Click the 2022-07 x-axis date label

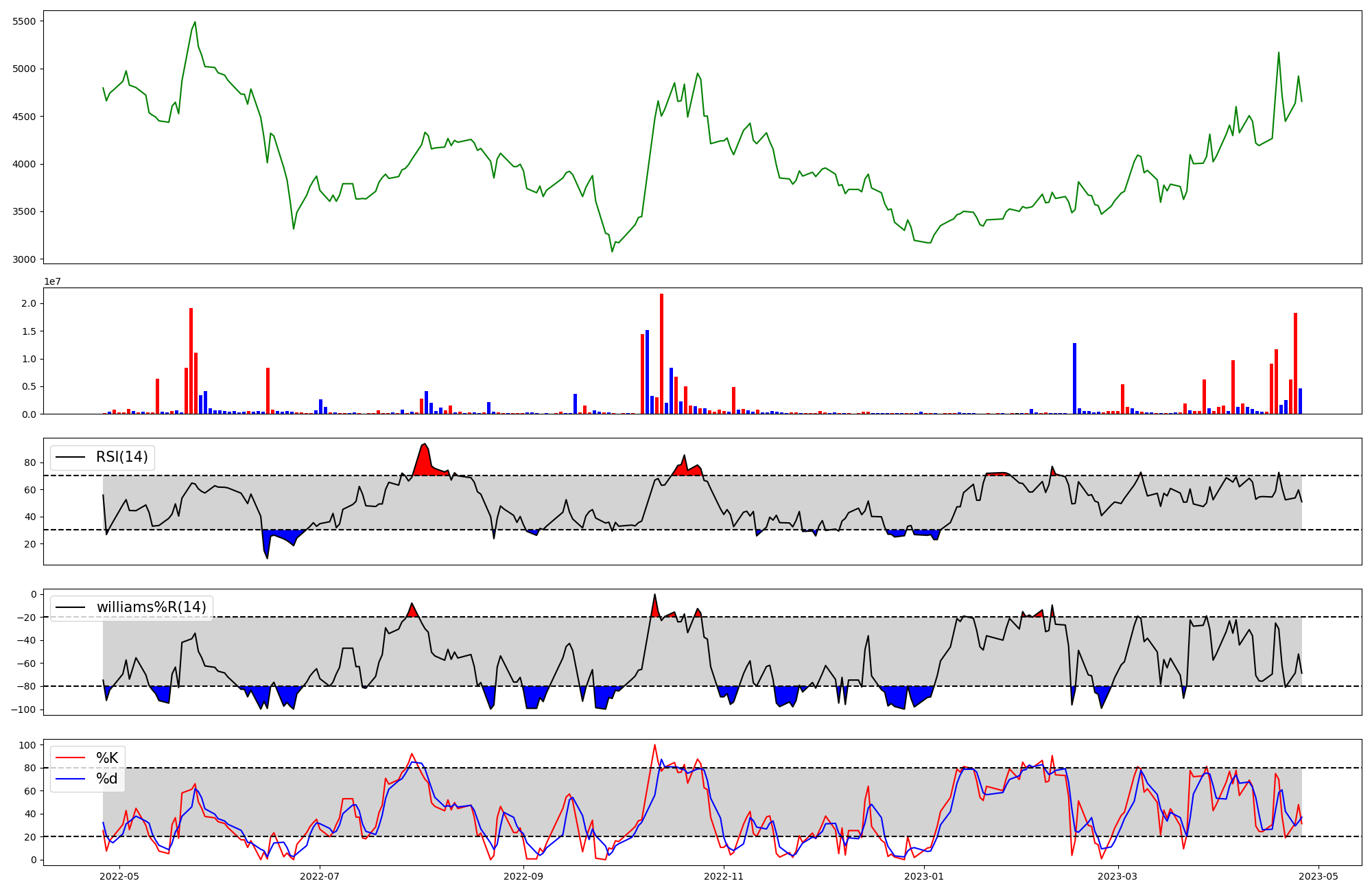click(320, 876)
